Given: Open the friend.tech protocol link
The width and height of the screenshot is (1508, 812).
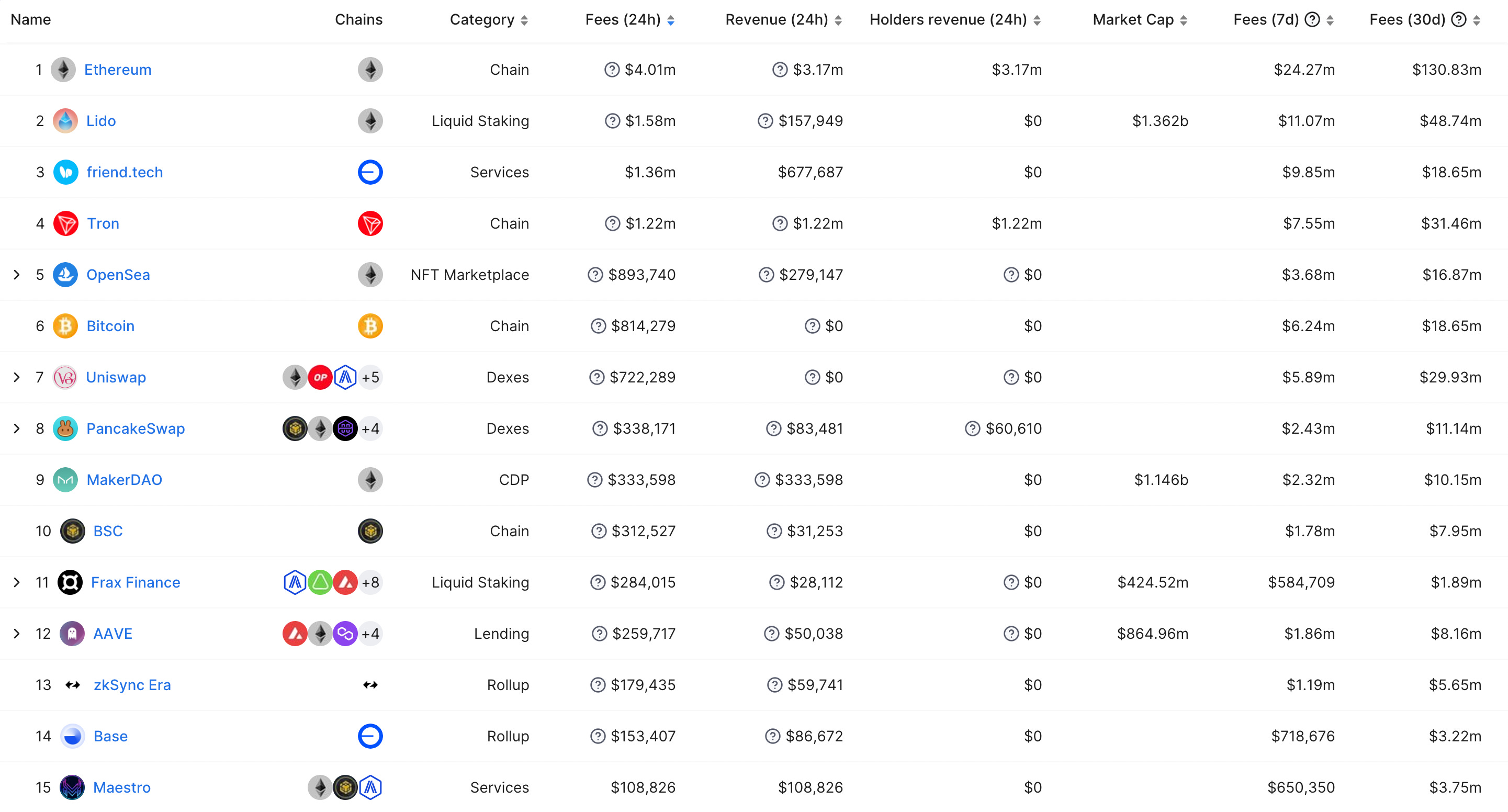Looking at the screenshot, I should 125,172.
